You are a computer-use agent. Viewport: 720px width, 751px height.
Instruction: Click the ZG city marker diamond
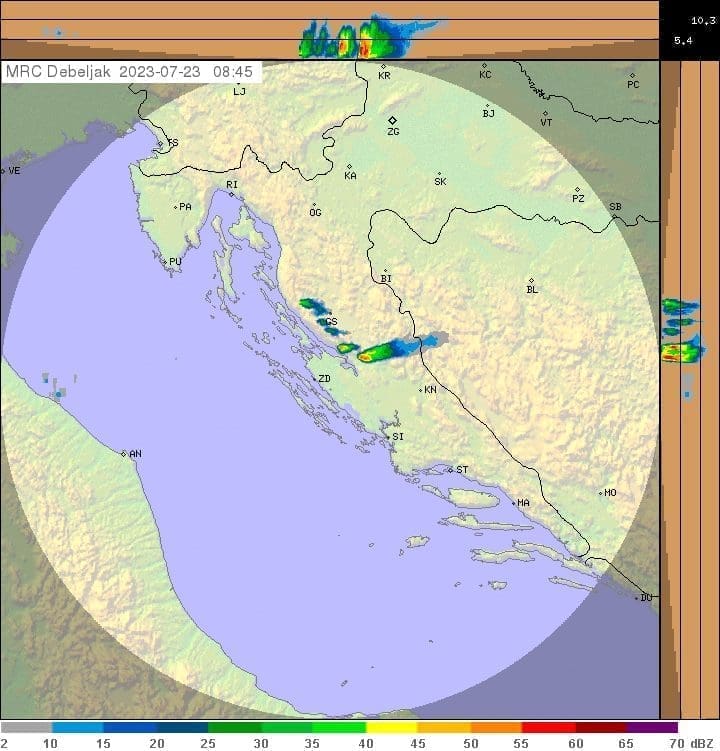click(392, 120)
